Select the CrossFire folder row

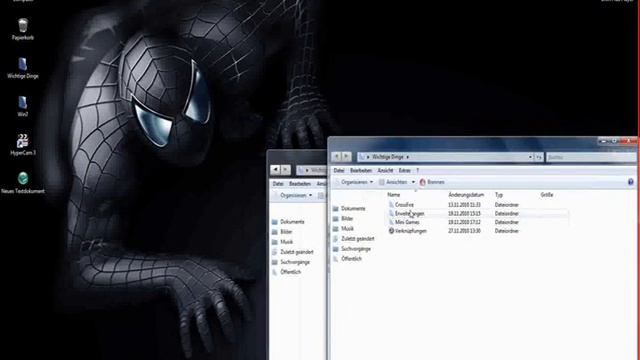pos(477,205)
